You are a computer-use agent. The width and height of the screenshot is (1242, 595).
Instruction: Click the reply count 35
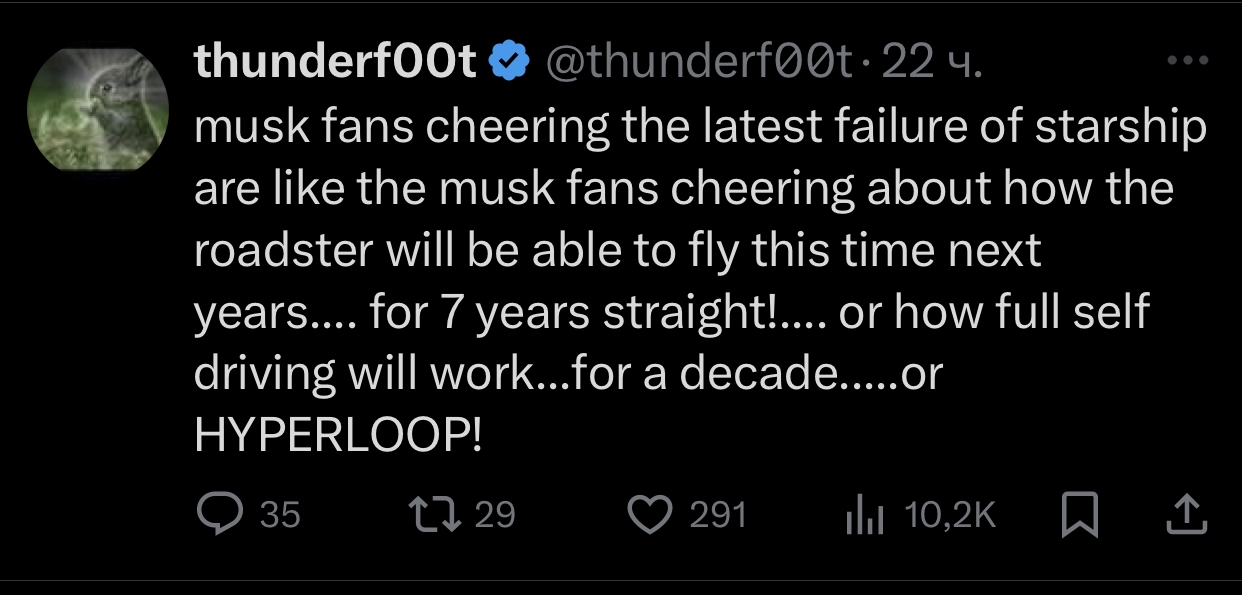click(x=280, y=516)
